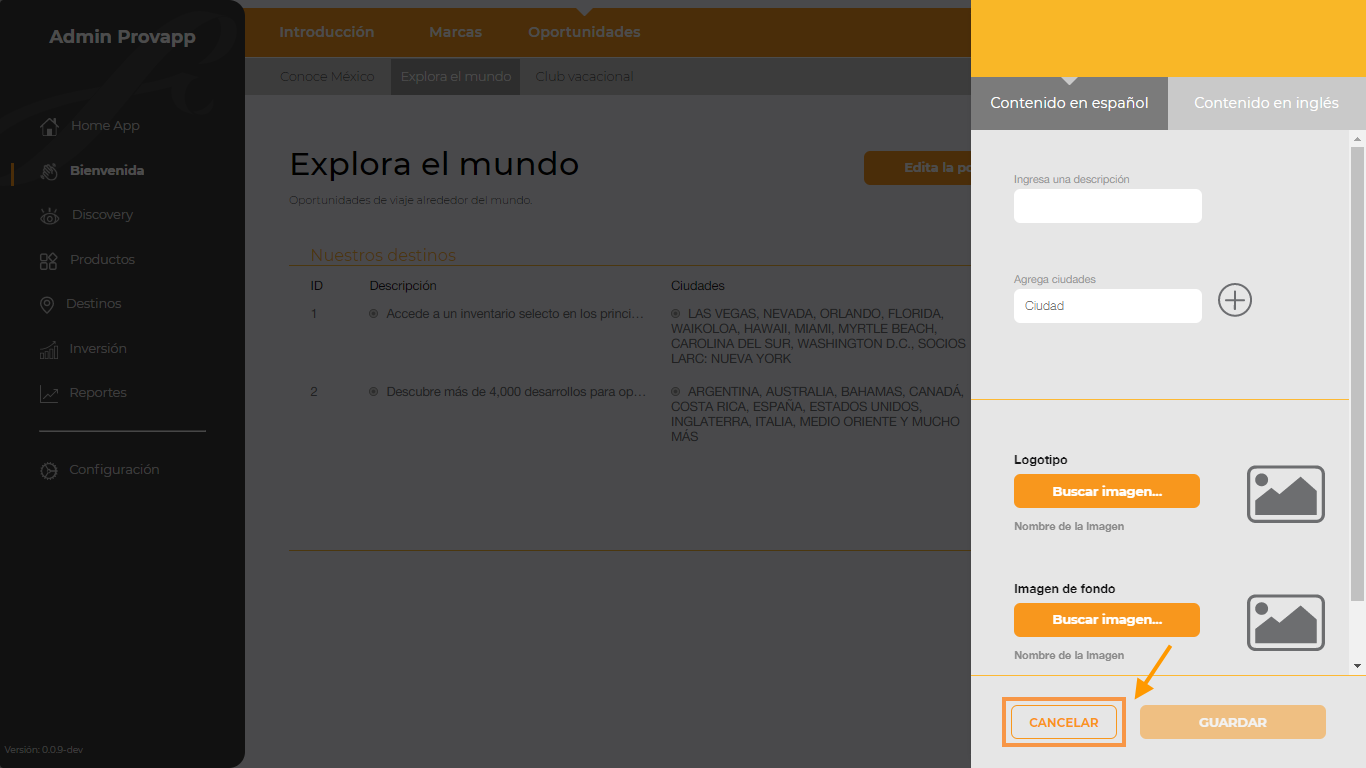
Task: Go to Destinos in the sidebar
Action: coord(94,304)
